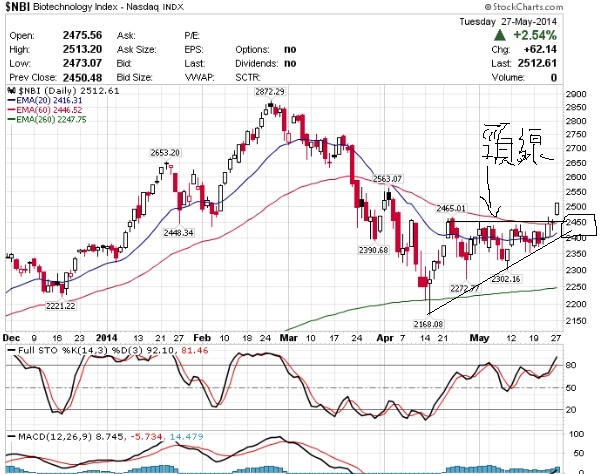Click the '2014' date axis label
This screenshot has height=474, width=614.
point(107,338)
